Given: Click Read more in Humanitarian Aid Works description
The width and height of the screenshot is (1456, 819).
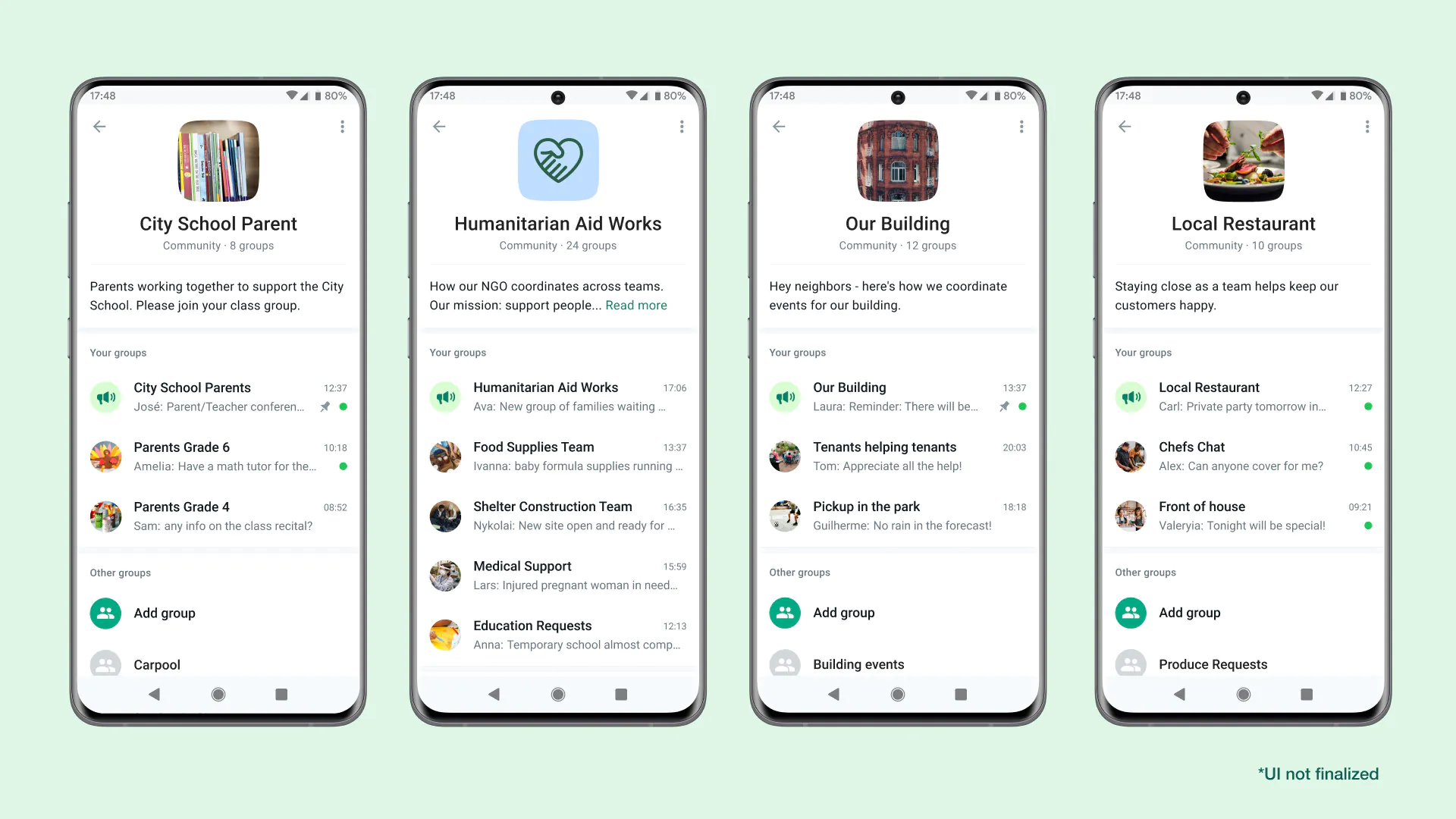Looking at the screenshot, I should [x=636, y=305].
